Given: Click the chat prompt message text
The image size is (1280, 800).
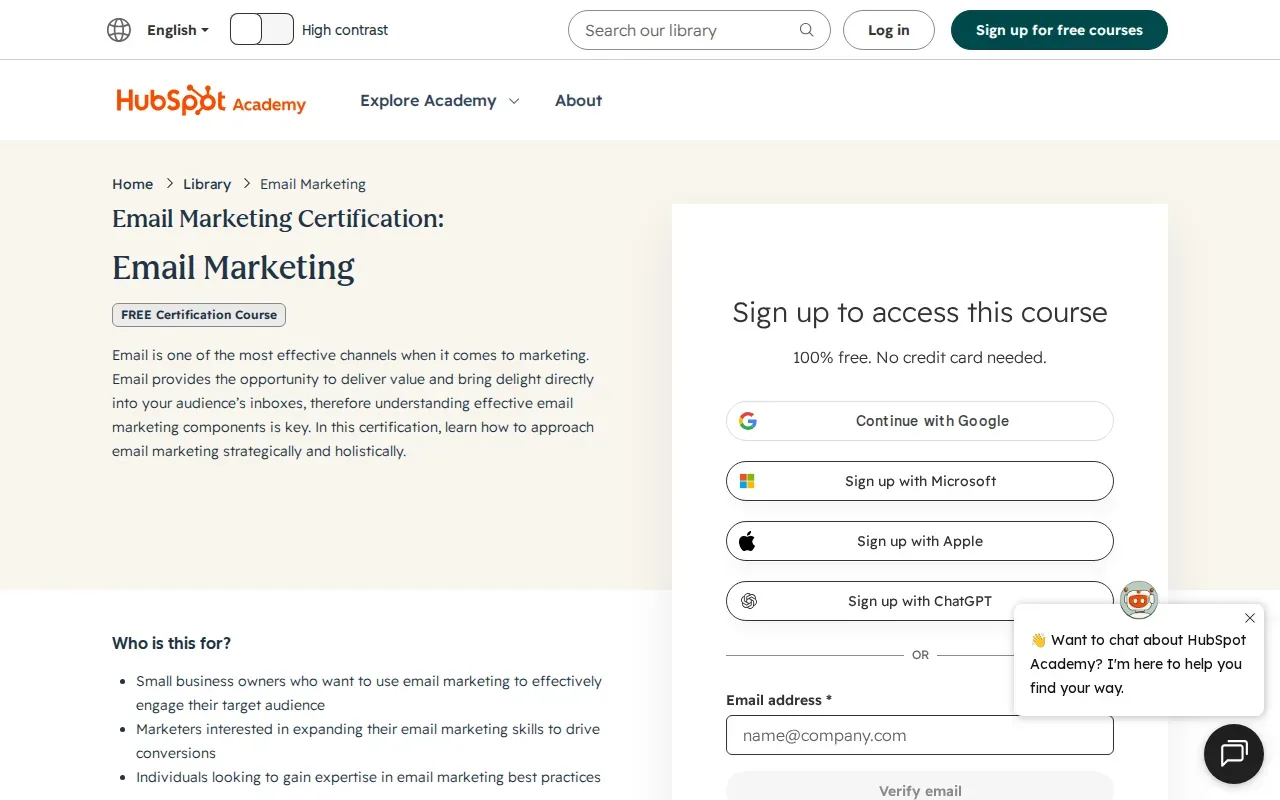Looking at the screenshot, I should pos(1138,664).
